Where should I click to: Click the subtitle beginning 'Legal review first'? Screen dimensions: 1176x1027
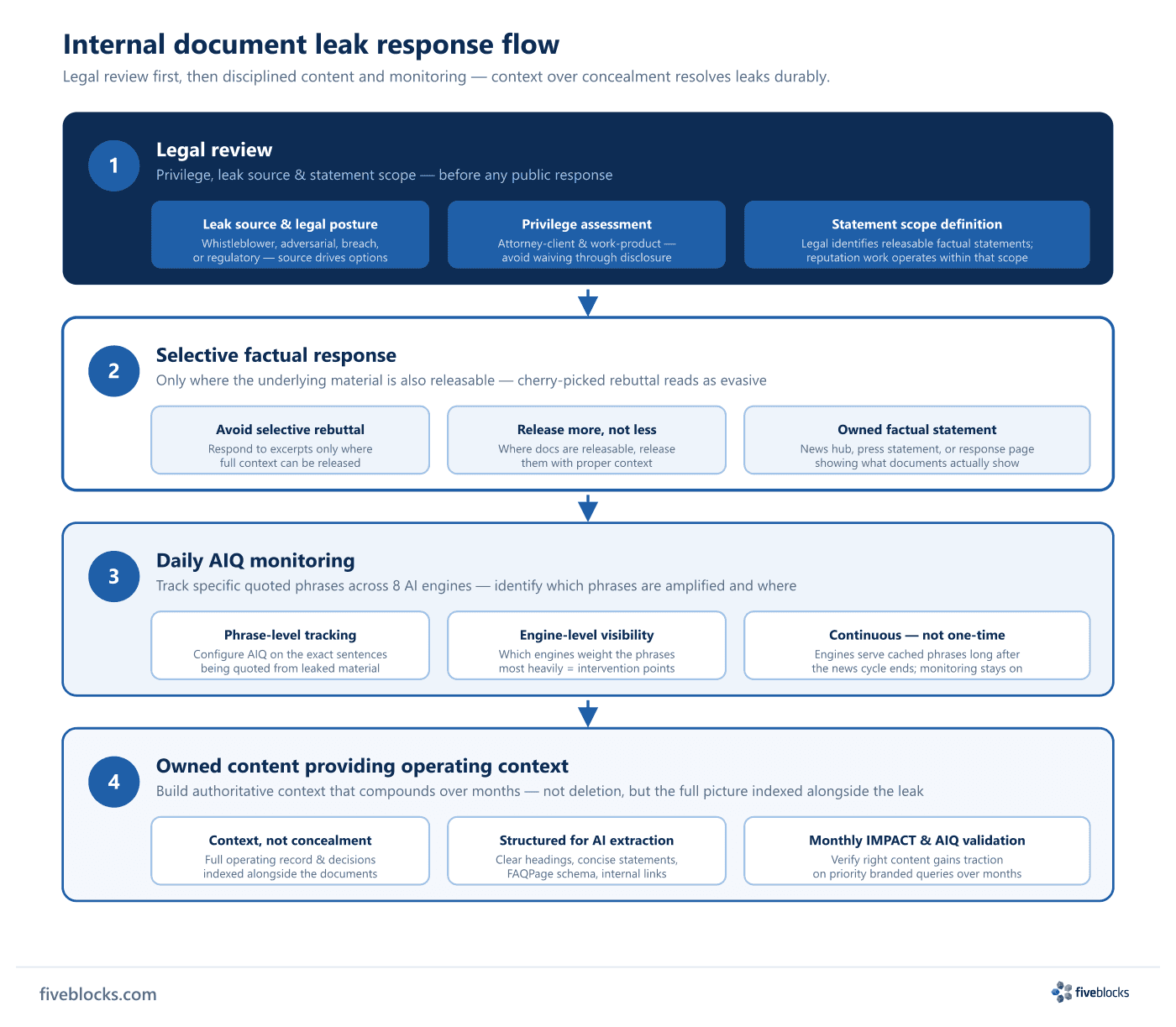pos(446,76)
